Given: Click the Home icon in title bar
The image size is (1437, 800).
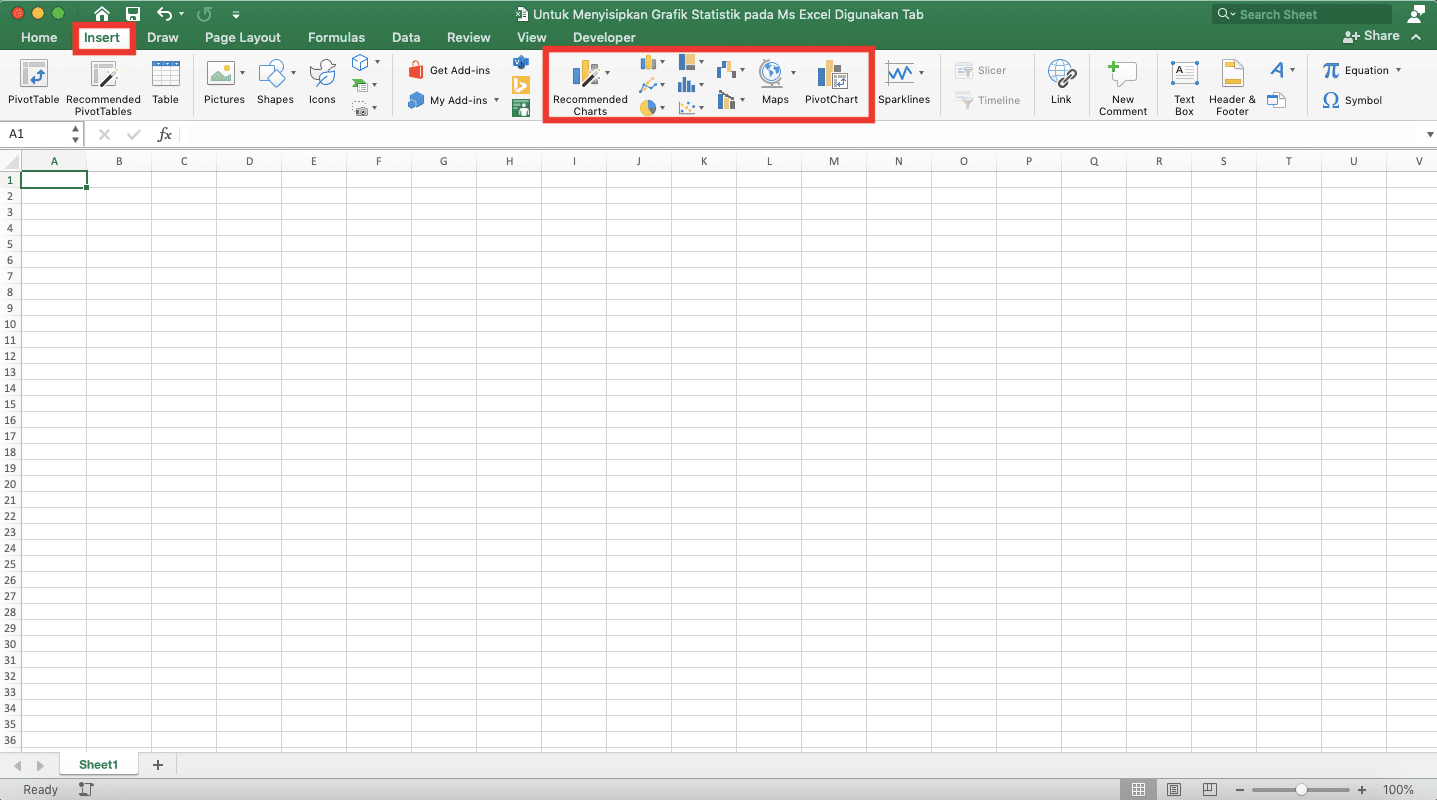Looking at the screenshot, I should [x=102, y=14].
